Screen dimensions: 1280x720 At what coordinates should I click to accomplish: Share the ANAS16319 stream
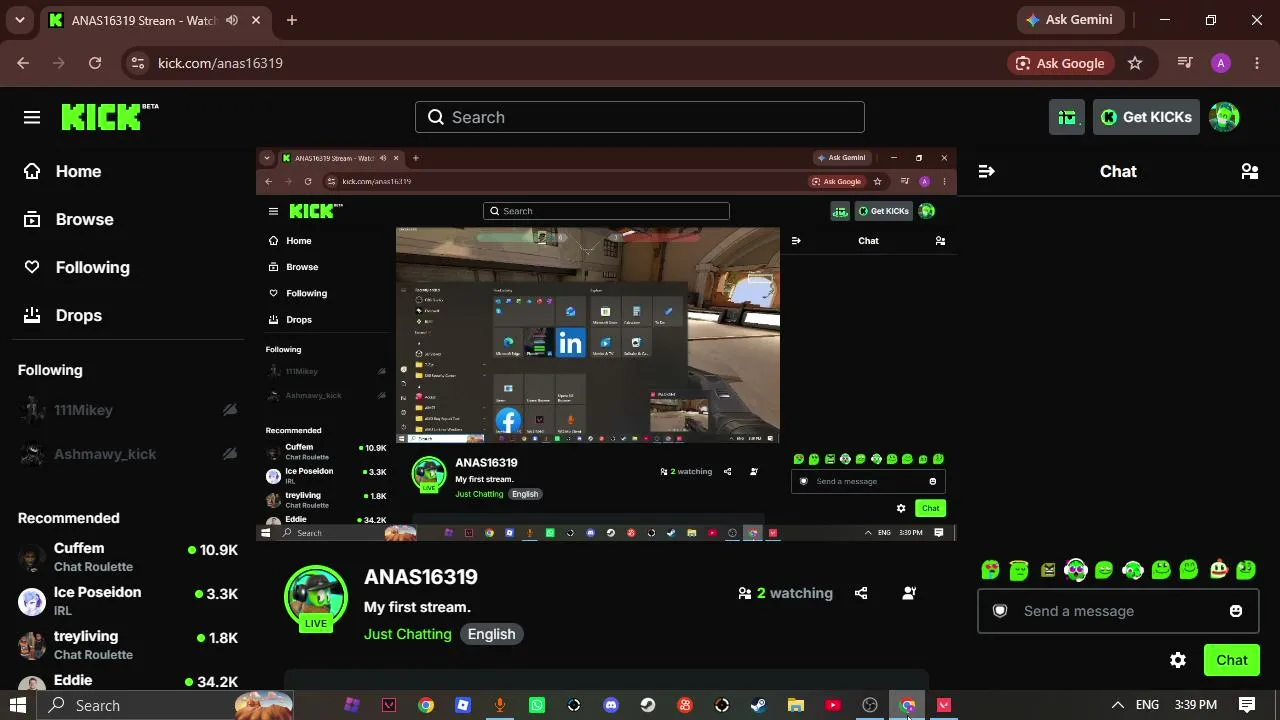(861, 593)
